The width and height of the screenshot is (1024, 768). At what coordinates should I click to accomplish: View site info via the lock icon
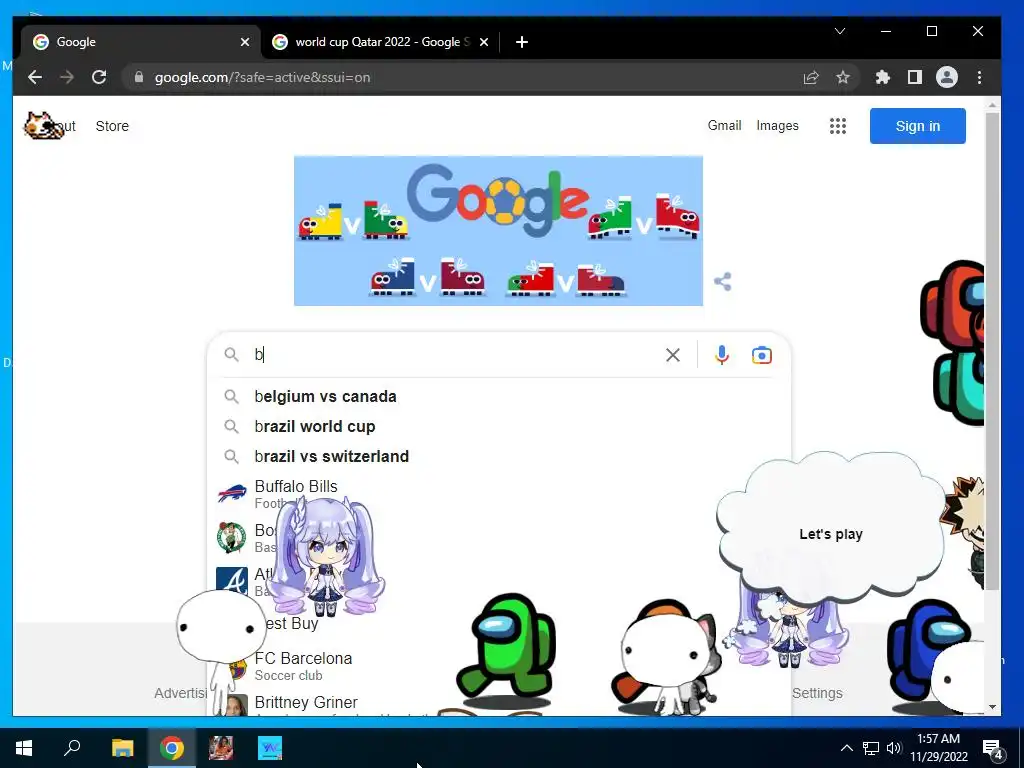point(138,77)
